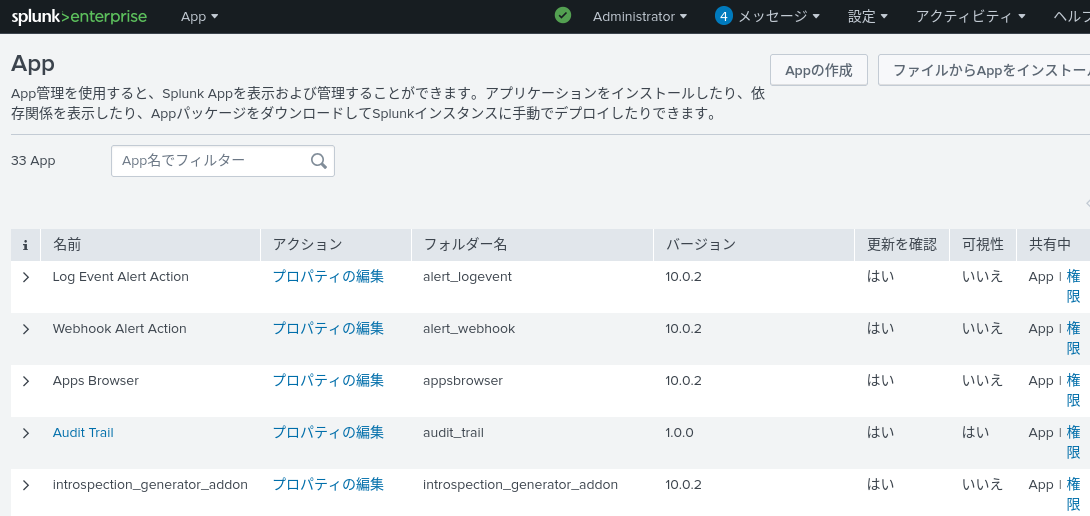Open the Audit Trail app link
The height and width of the screenshot is (516, 1090).
pyautogui.click(x=83, y=433)
